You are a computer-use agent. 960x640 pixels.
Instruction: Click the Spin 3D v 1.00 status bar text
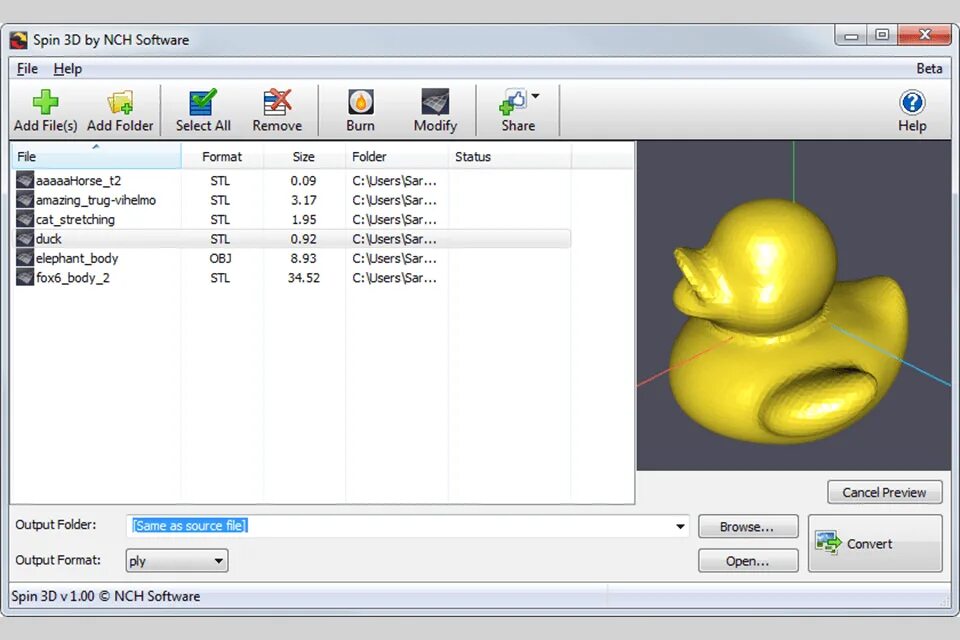pos(106,596)
